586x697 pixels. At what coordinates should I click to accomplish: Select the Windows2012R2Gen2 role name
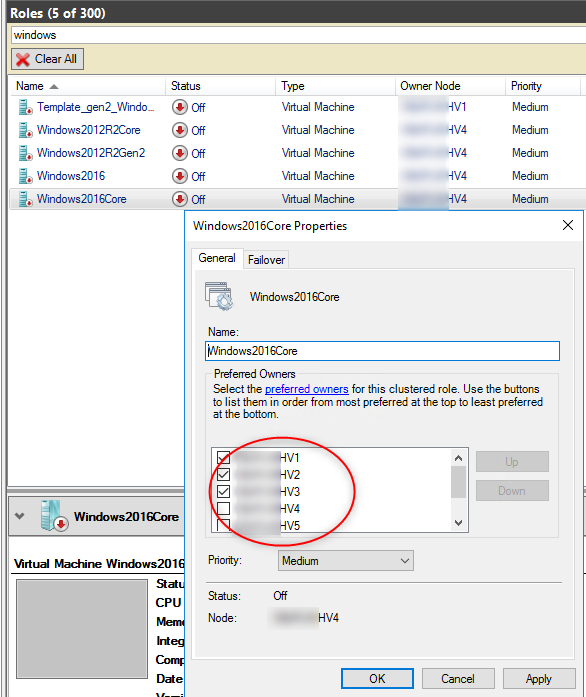point(91,153)
